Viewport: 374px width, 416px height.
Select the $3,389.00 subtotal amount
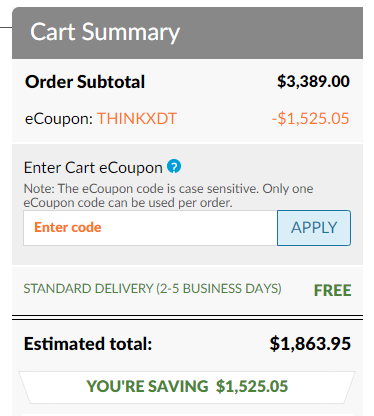[x=313, y=82]
